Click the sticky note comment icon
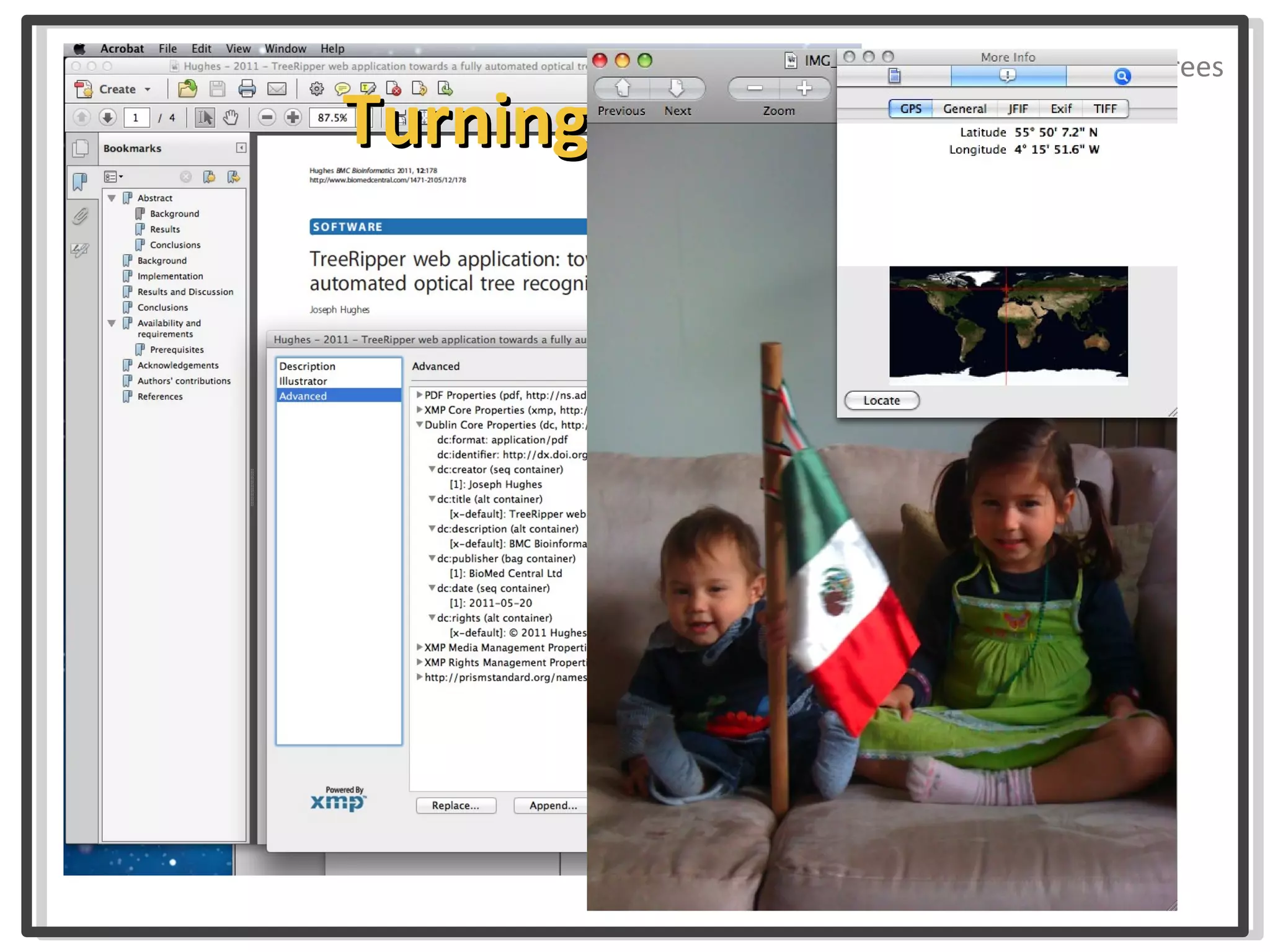 [x=342, y=89]
